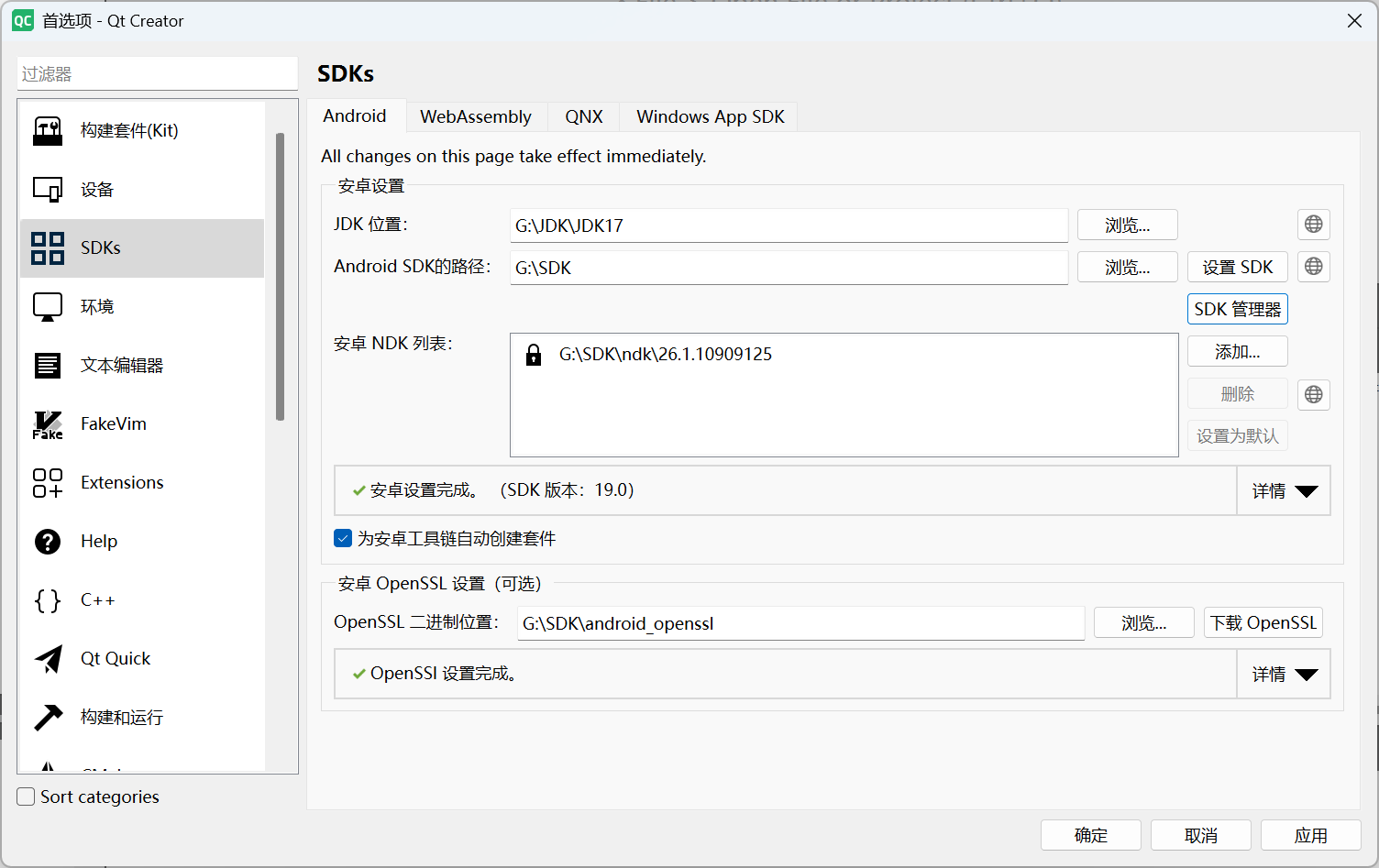Open the Windows App SDK tab
This screenshot has height=868, width=1379.
tap(711, 116)
